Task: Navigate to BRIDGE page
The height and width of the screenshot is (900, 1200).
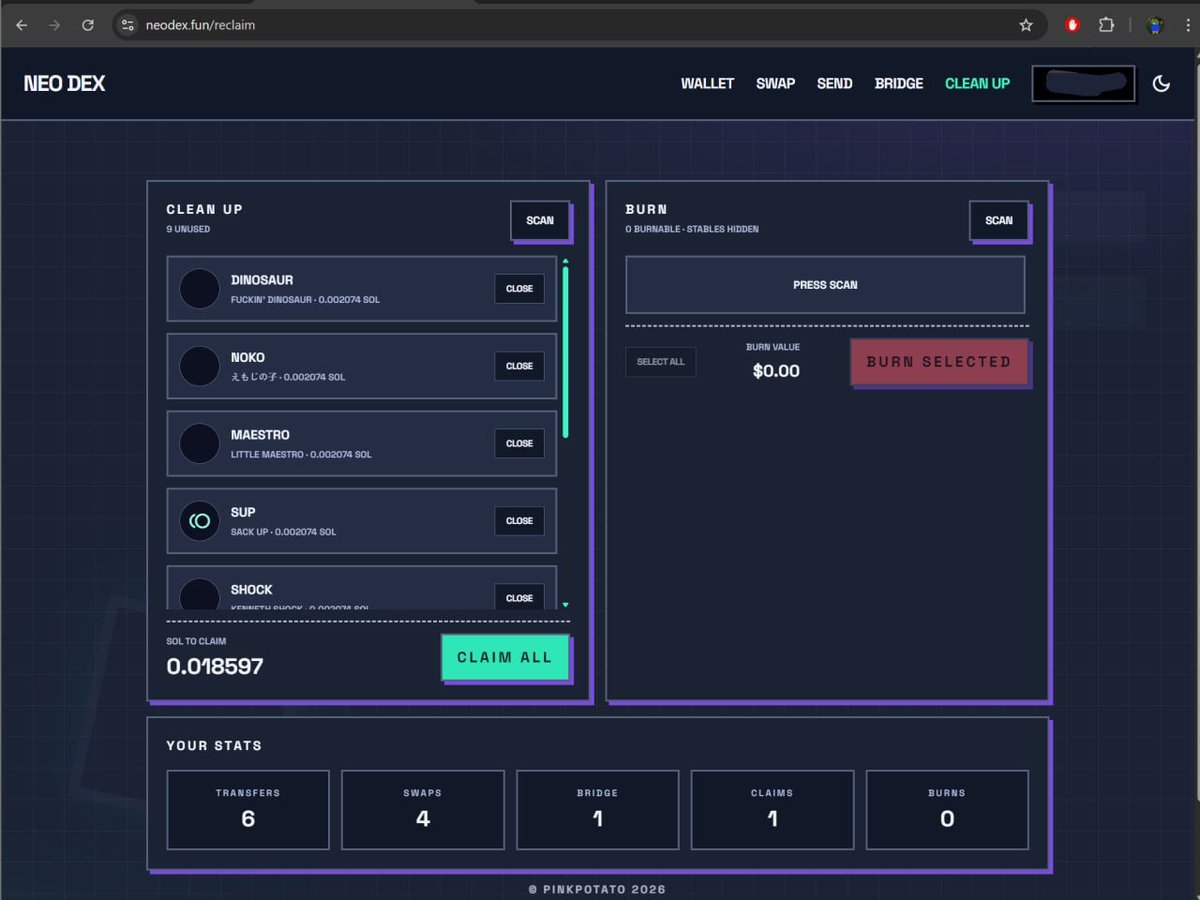Action: click(899, 84)
